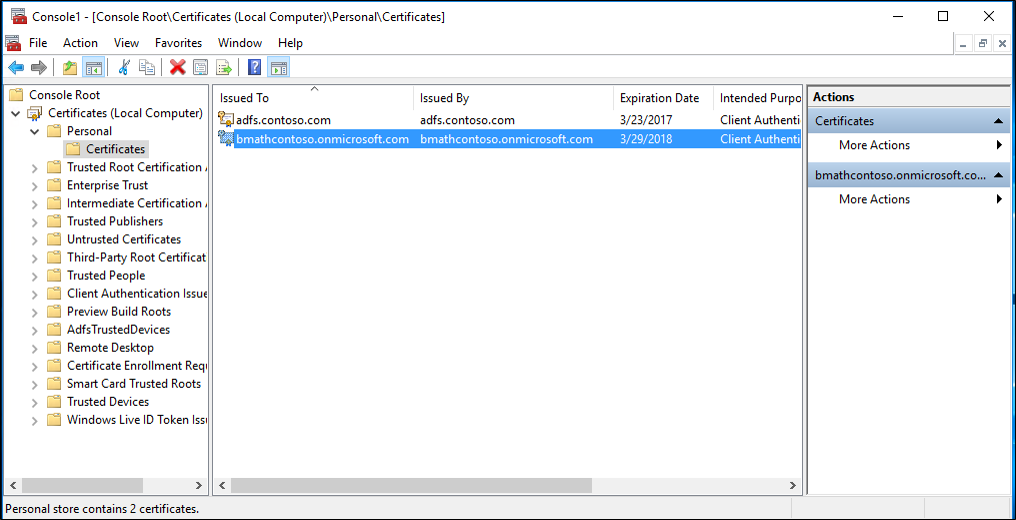Open the Window menu
The width and height of the screenshot is (1016, 520).
pyautogui.click(x=240, y=43)
